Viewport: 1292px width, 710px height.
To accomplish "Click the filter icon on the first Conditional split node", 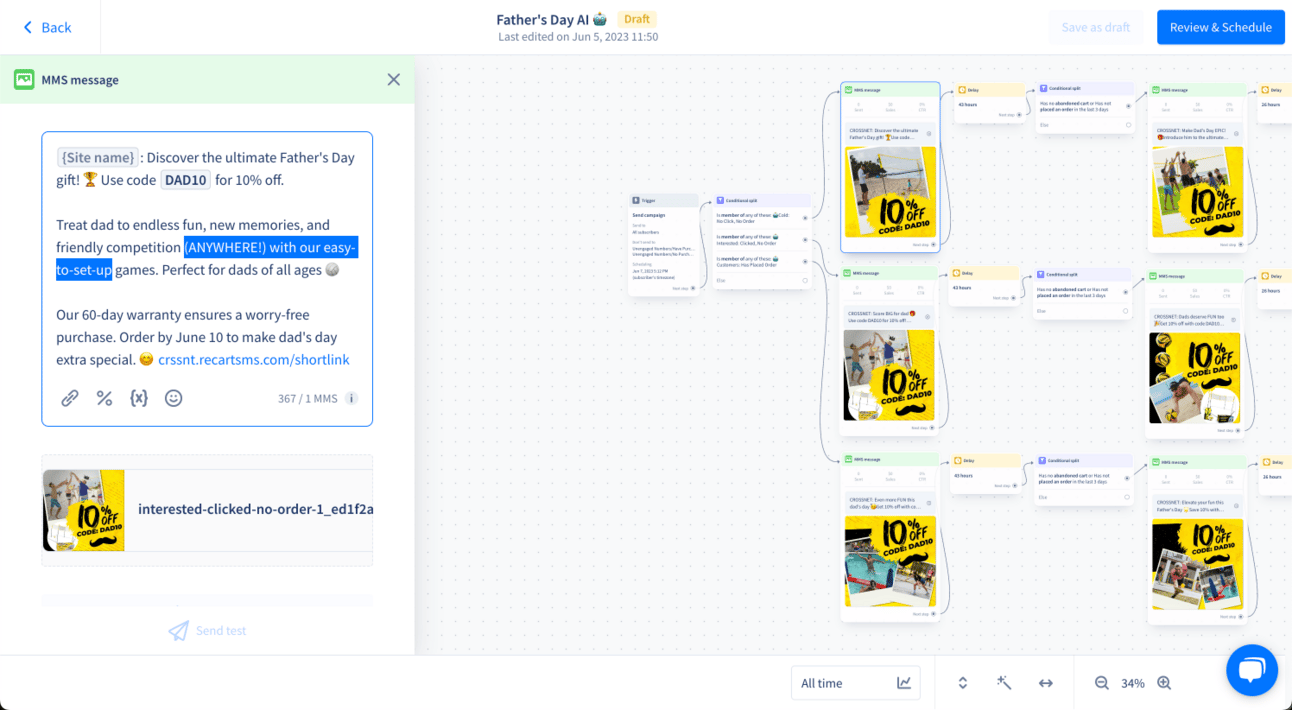I will [720, 201].
